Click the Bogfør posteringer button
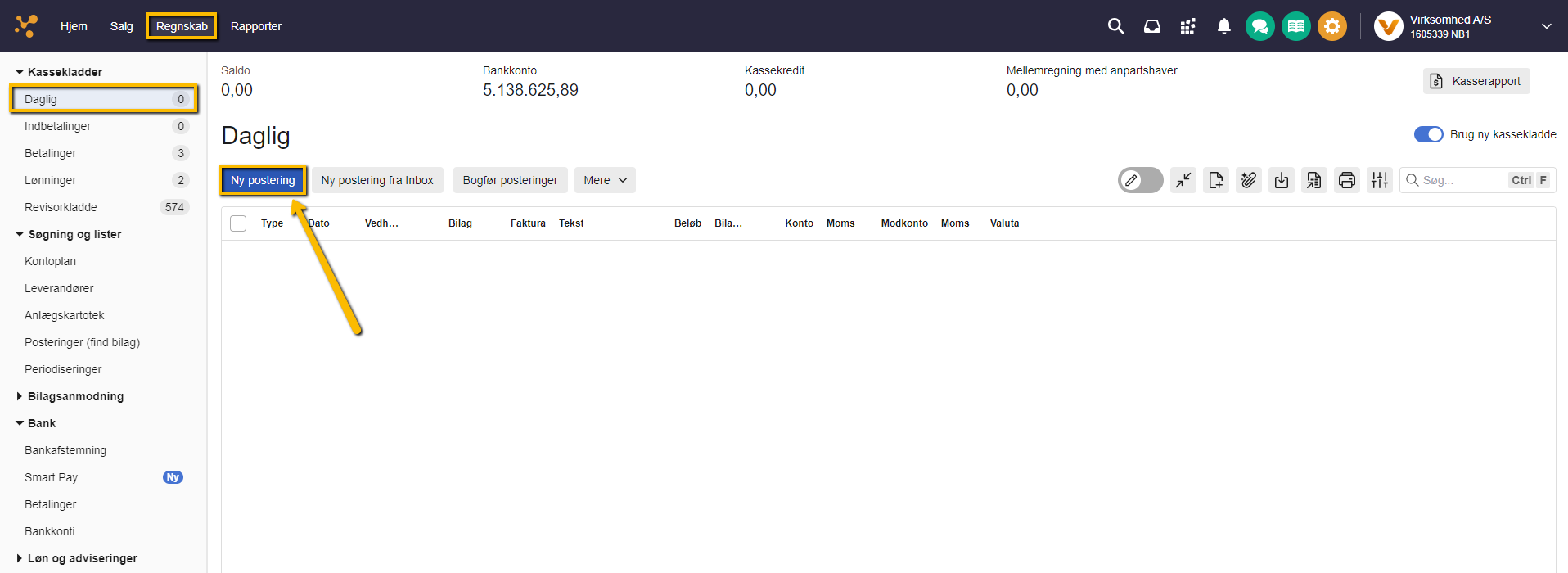 tap(510, 180)
